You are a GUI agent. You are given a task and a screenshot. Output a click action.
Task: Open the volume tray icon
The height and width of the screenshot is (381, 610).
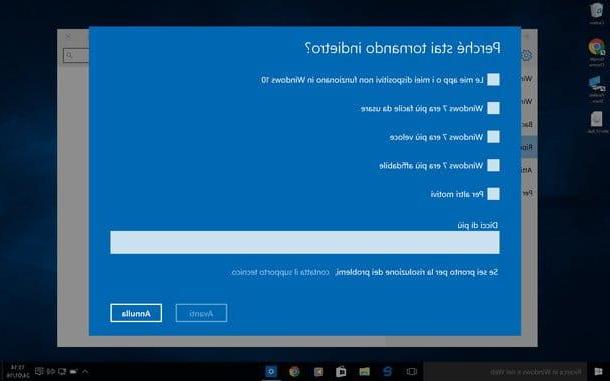(x=51, y=372)
